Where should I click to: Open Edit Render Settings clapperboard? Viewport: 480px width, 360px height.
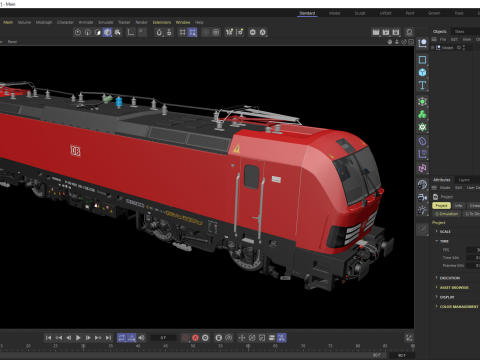396,32
